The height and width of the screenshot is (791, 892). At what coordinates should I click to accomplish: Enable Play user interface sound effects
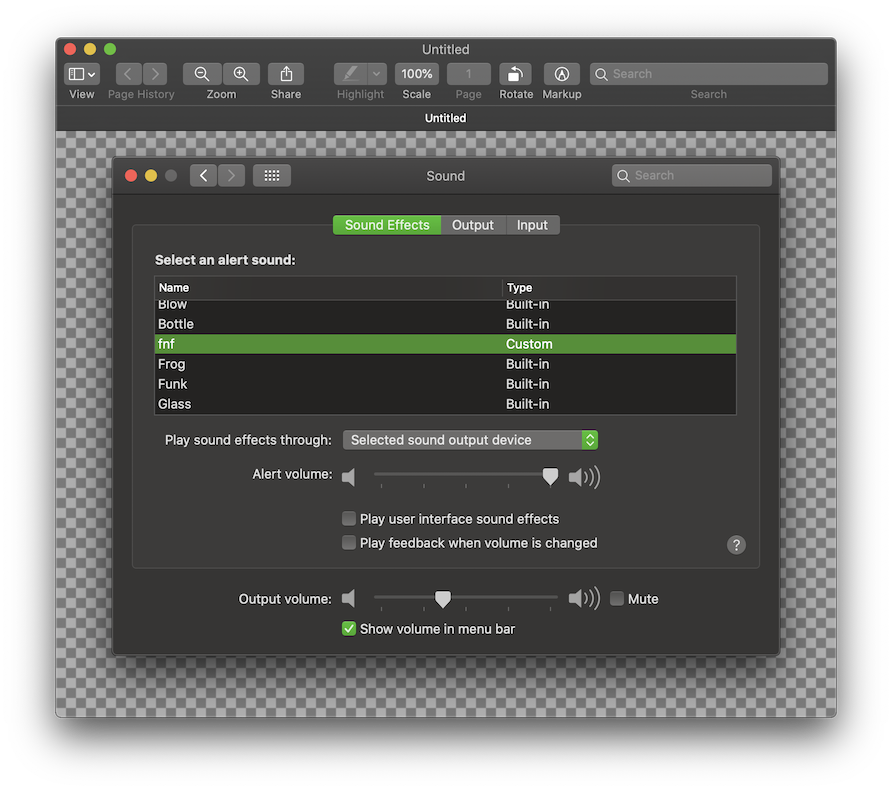349,519
